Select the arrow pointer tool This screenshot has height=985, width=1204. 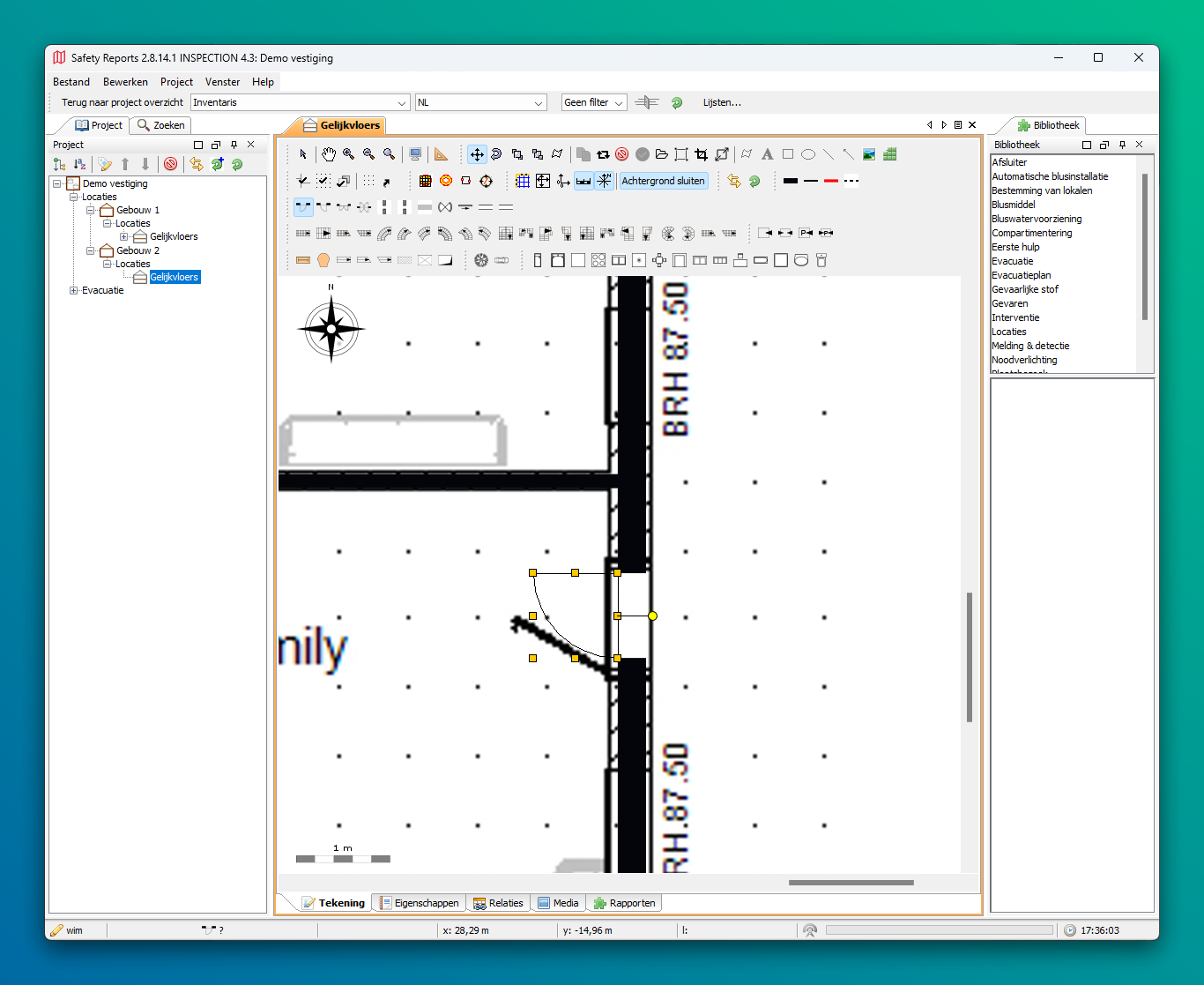(303, 154)
